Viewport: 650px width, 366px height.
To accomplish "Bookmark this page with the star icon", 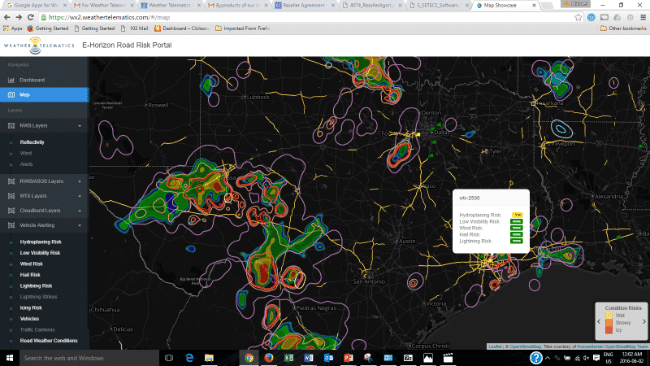I will [578, 17].
